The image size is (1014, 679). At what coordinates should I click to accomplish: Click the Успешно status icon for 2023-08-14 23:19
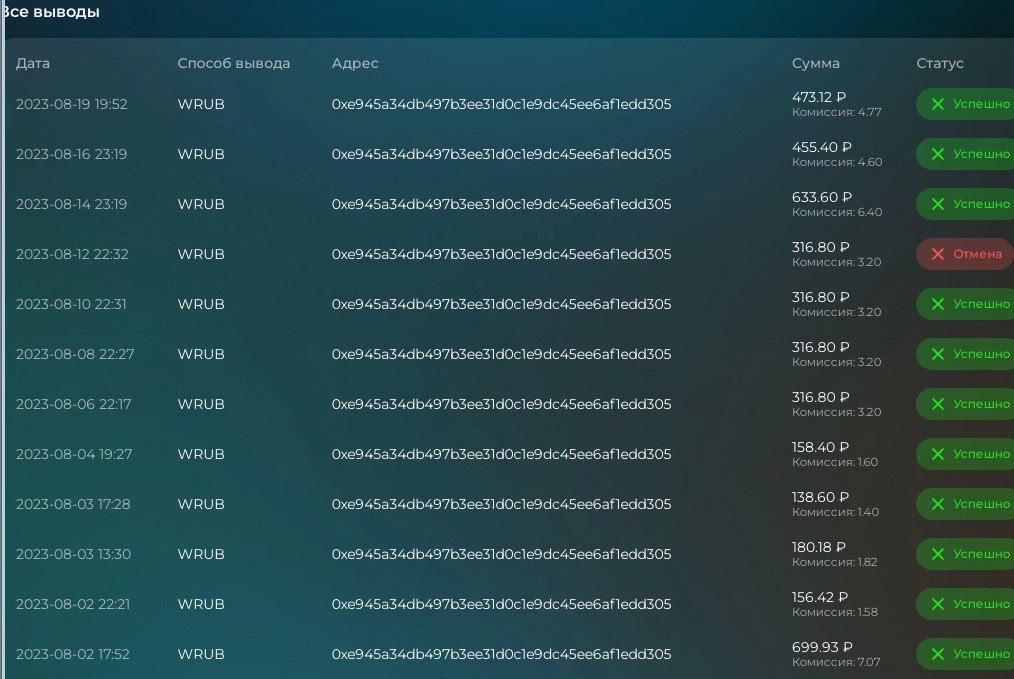click(937, 204)
